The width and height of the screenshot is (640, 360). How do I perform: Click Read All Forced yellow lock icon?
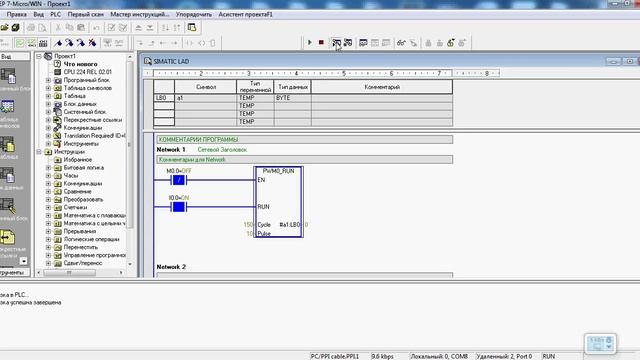[451, 42]
